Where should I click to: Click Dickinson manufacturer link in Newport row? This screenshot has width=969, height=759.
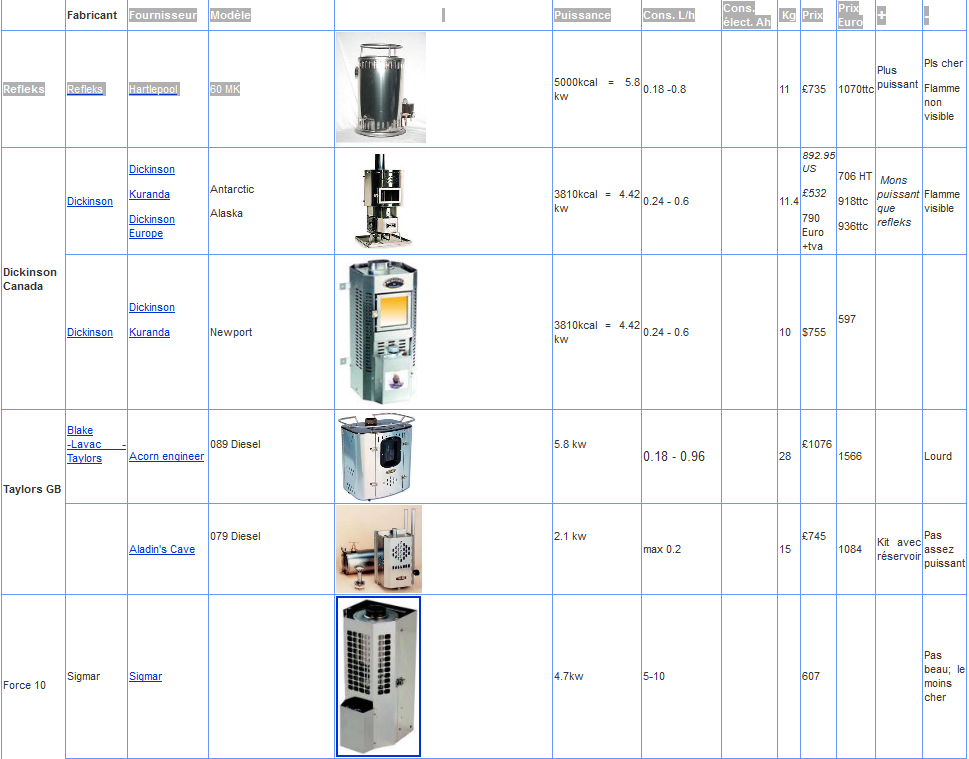[90, 332]
